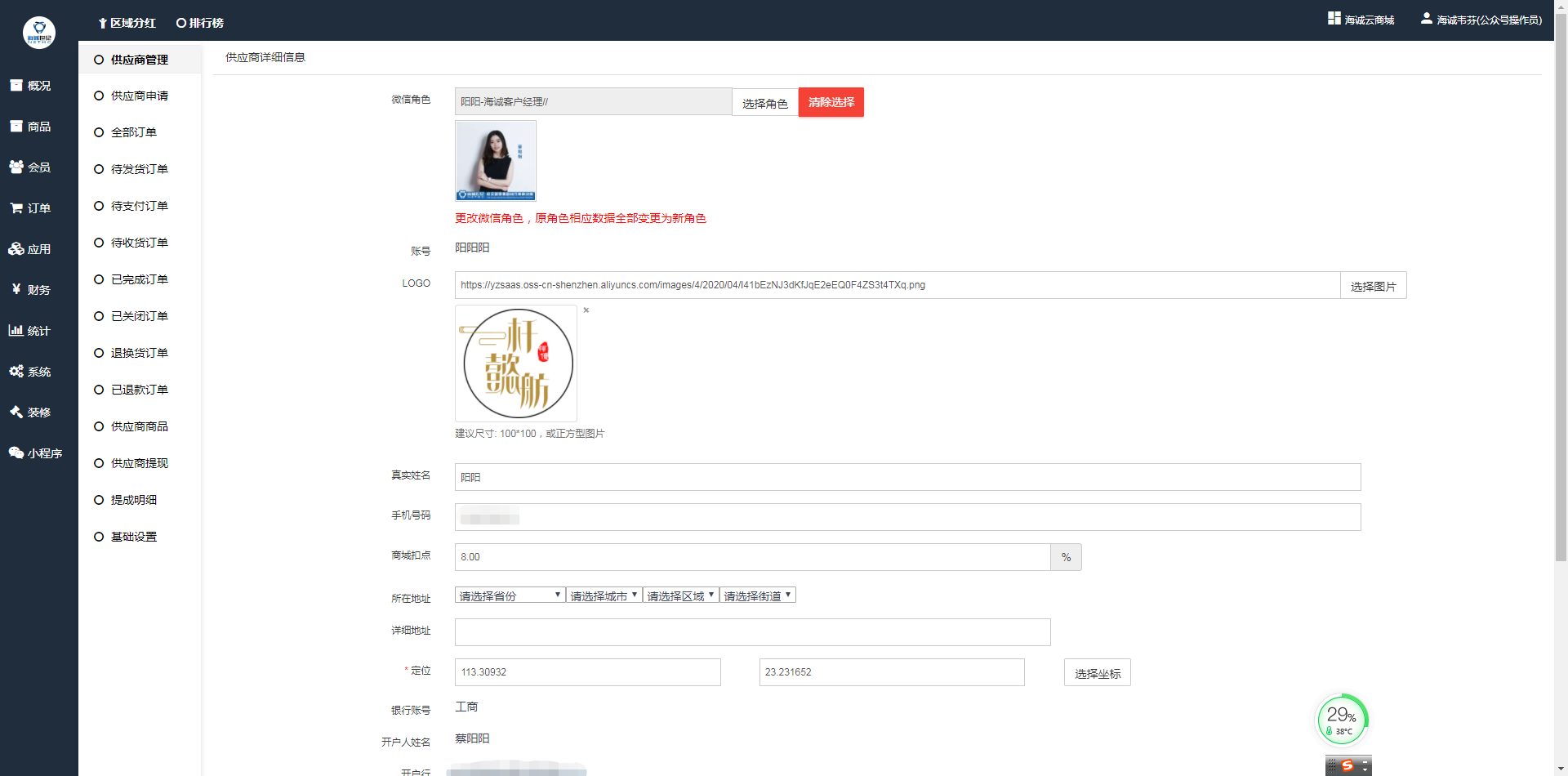Open 退换货订单 submenu item
The image size is (1568, 776).
pyautogui.click(x=140, y=353)
